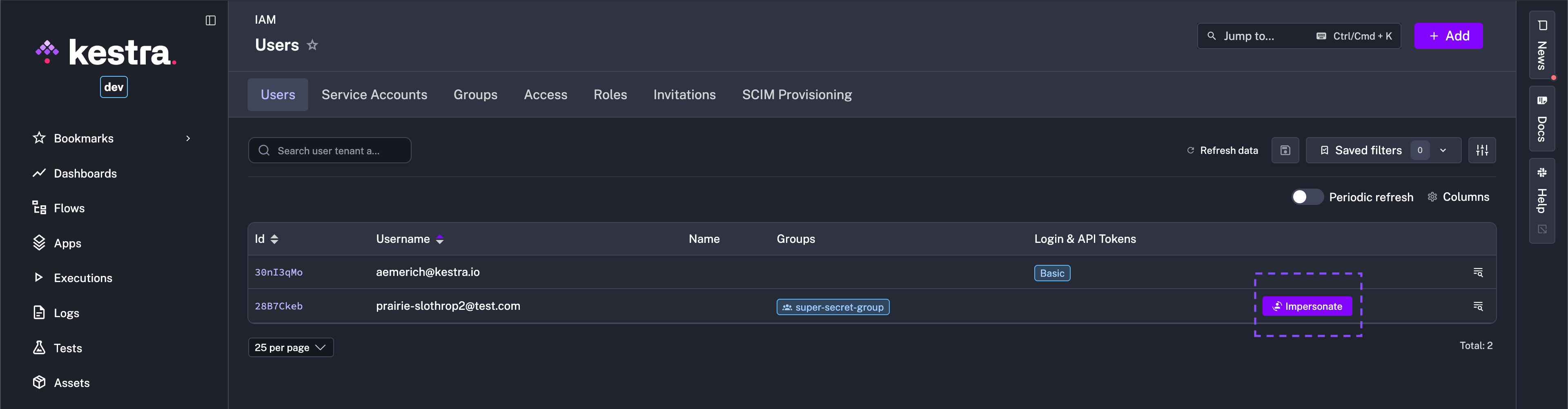Star the Users page as bookmark

coord(312,45)
